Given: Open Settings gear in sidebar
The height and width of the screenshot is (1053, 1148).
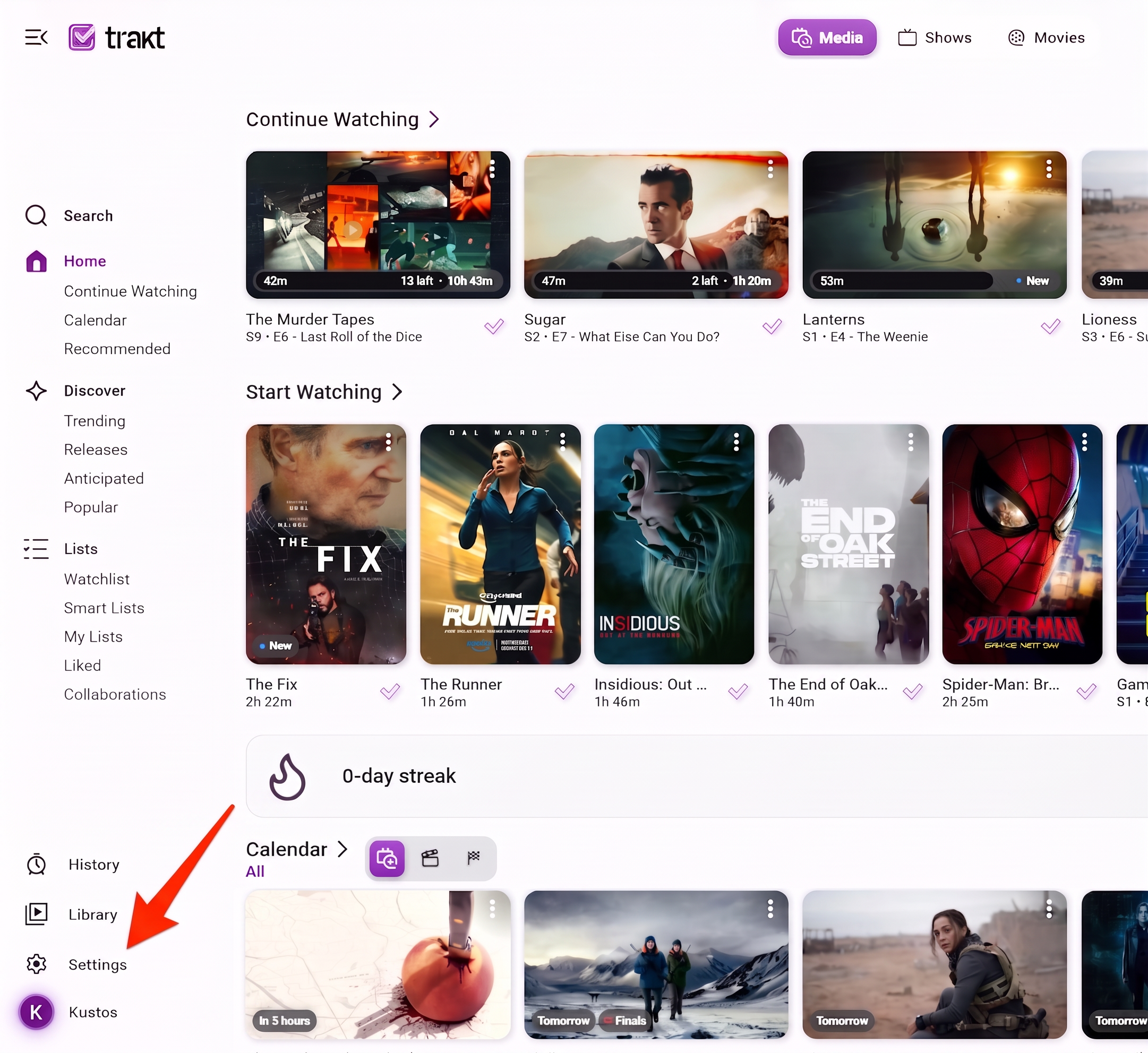Looking at the screenshot, I should [x=37, y=964].
